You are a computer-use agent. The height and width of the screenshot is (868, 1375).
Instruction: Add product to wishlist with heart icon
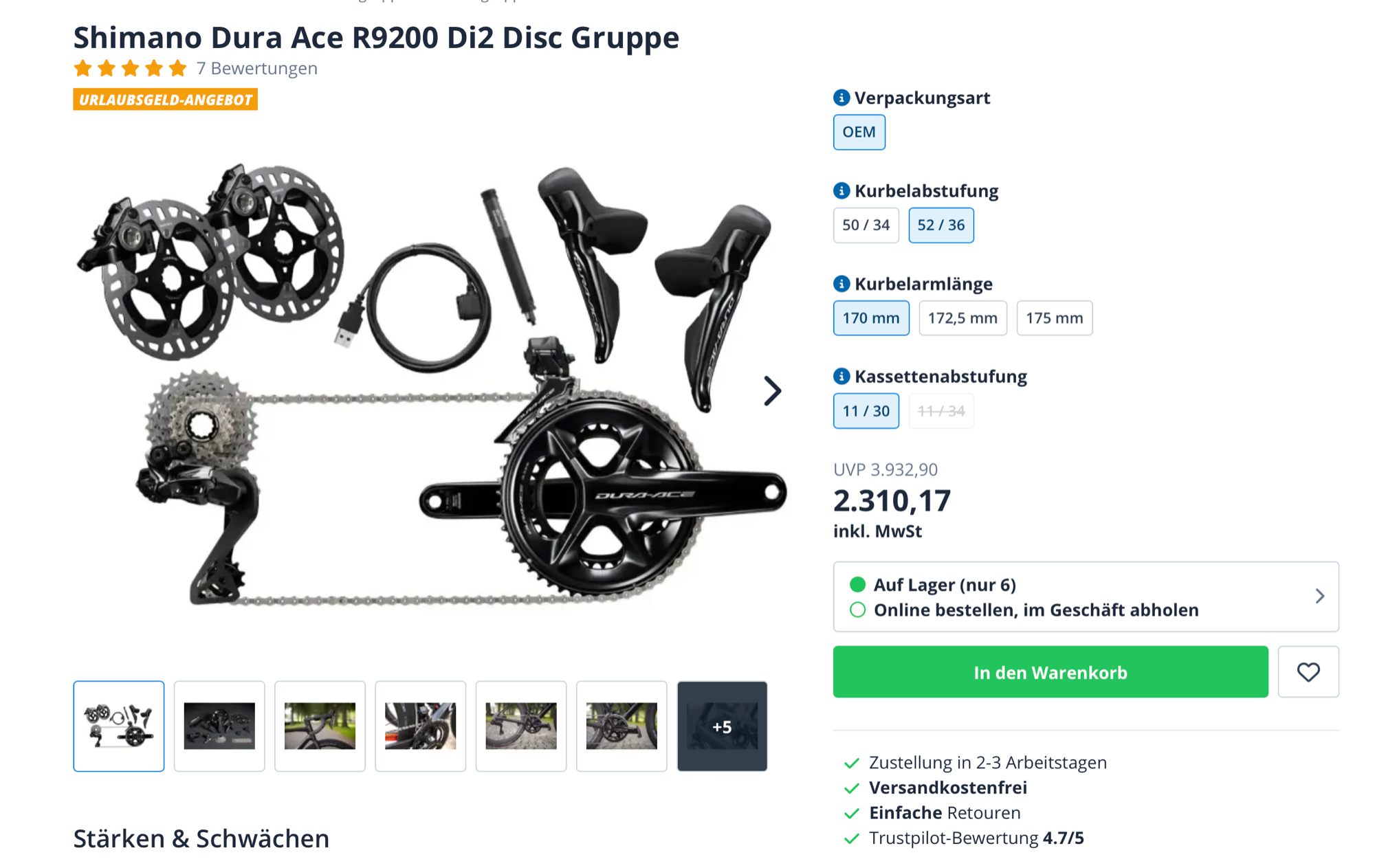point(1308,671)
